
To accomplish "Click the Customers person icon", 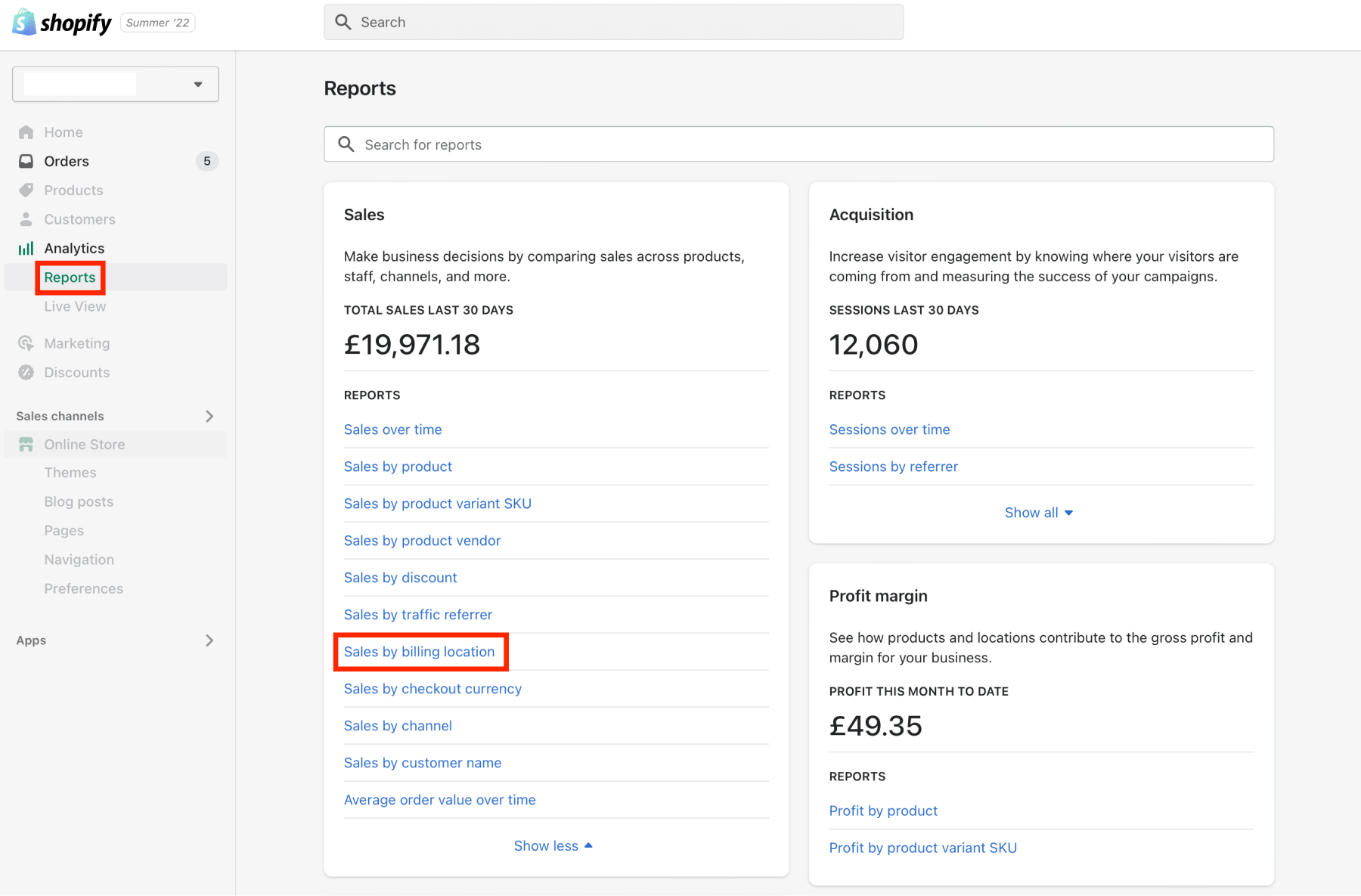I will click(26, 219).
